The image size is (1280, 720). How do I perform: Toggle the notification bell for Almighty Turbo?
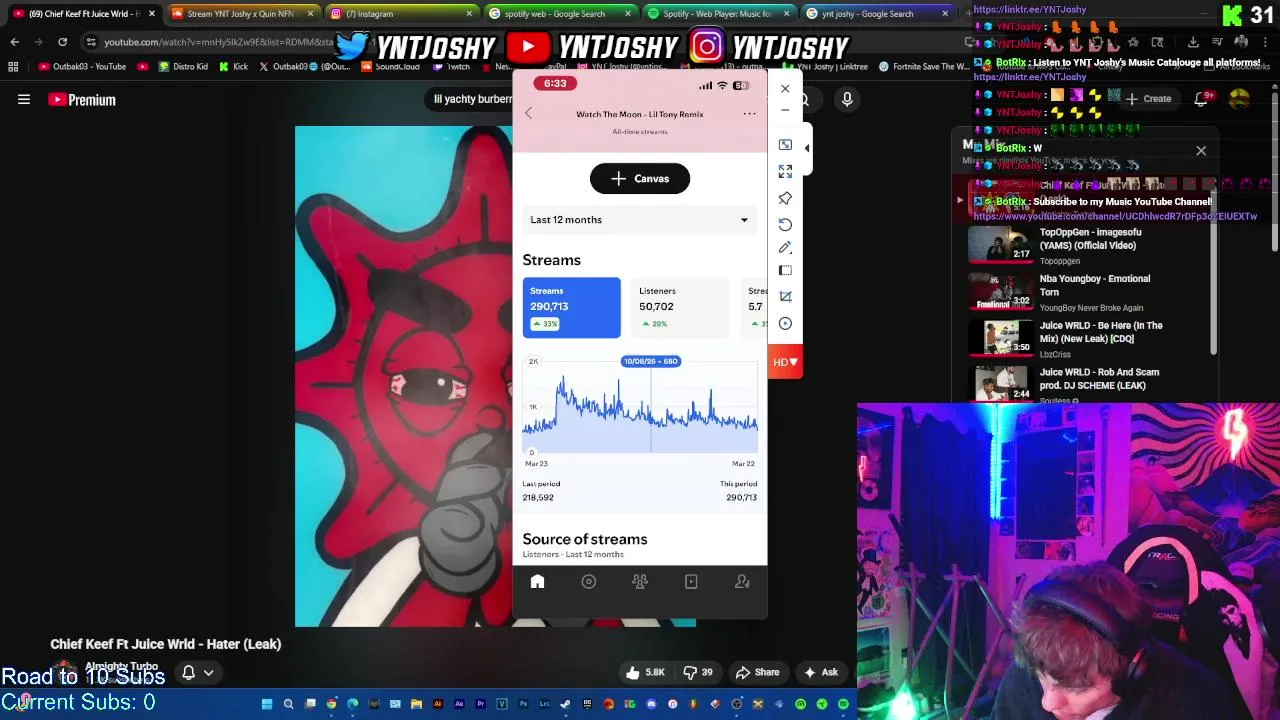[196, 673]
